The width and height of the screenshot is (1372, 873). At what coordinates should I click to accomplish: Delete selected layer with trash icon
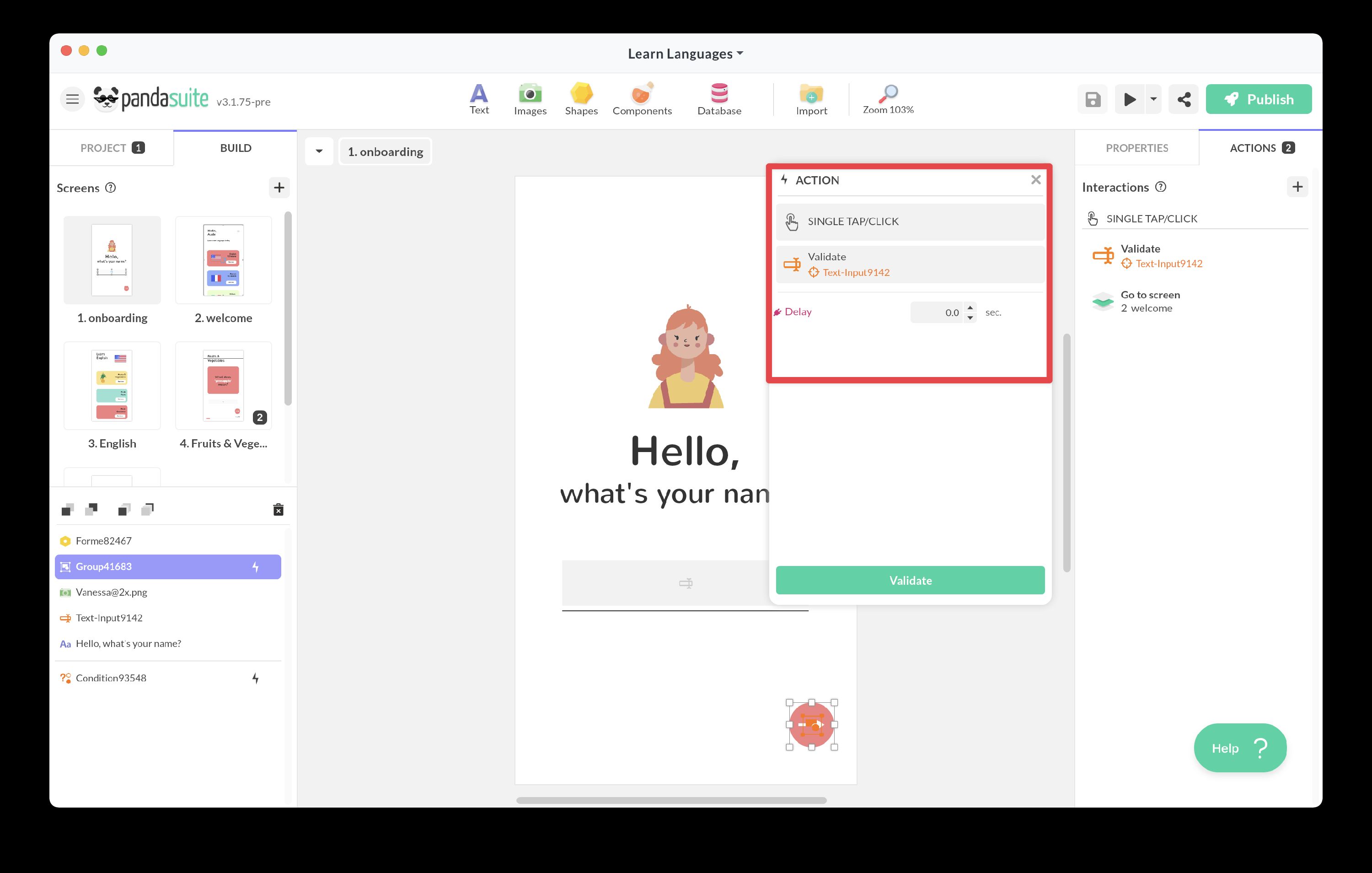278,509
